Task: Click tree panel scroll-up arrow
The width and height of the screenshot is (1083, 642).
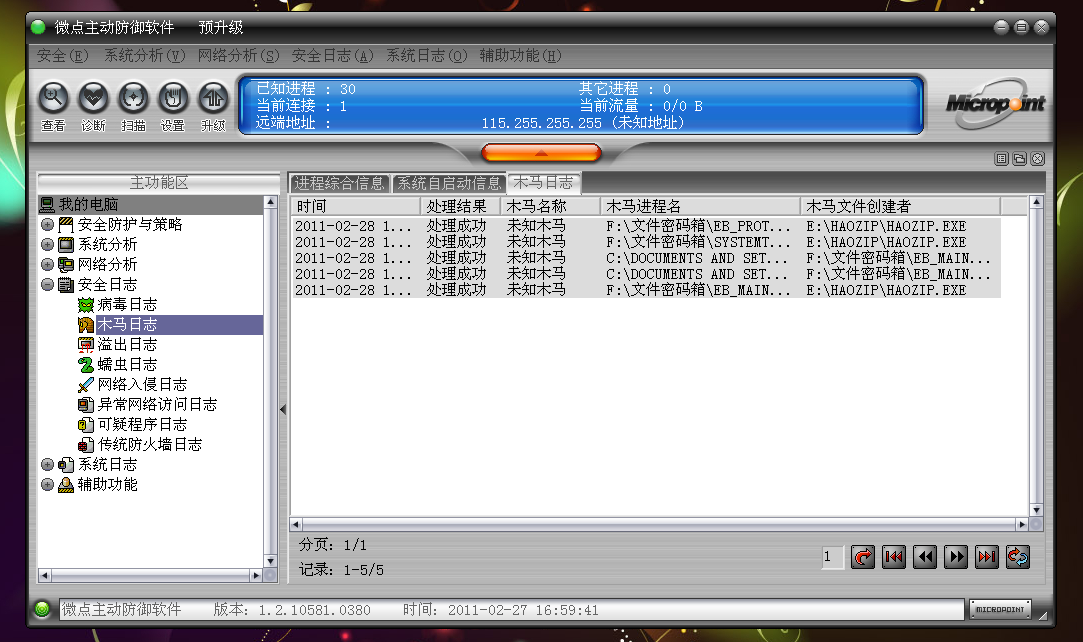Action: 271,202
